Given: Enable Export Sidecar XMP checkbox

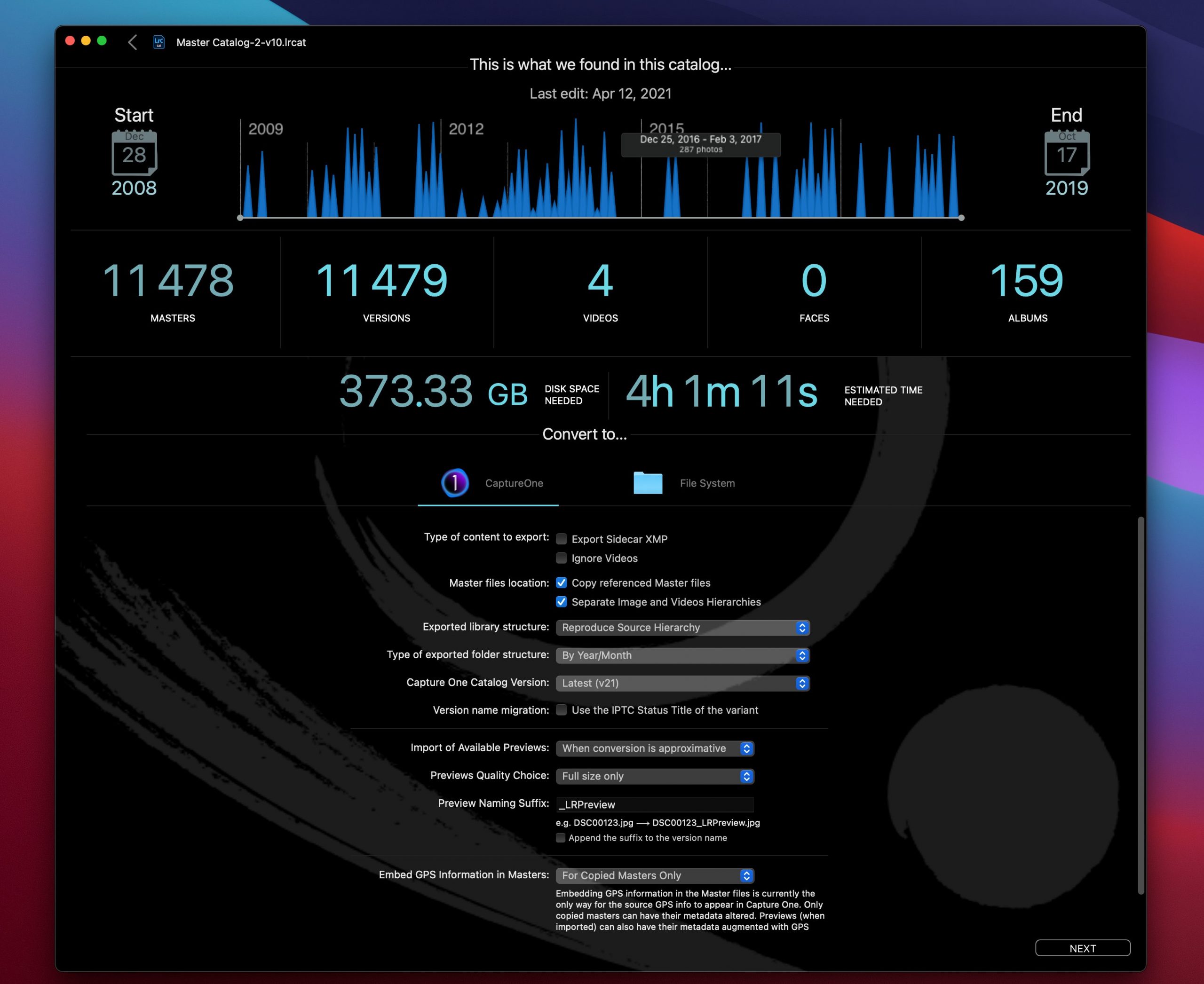Looking at the screenshot, I should coord(562,539).
